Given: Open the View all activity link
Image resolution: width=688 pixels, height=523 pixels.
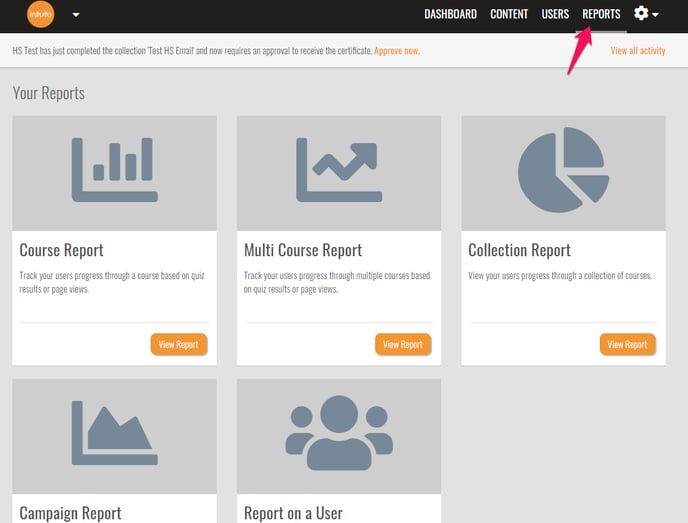Looking at the screenshot, I should pos(638,50).
